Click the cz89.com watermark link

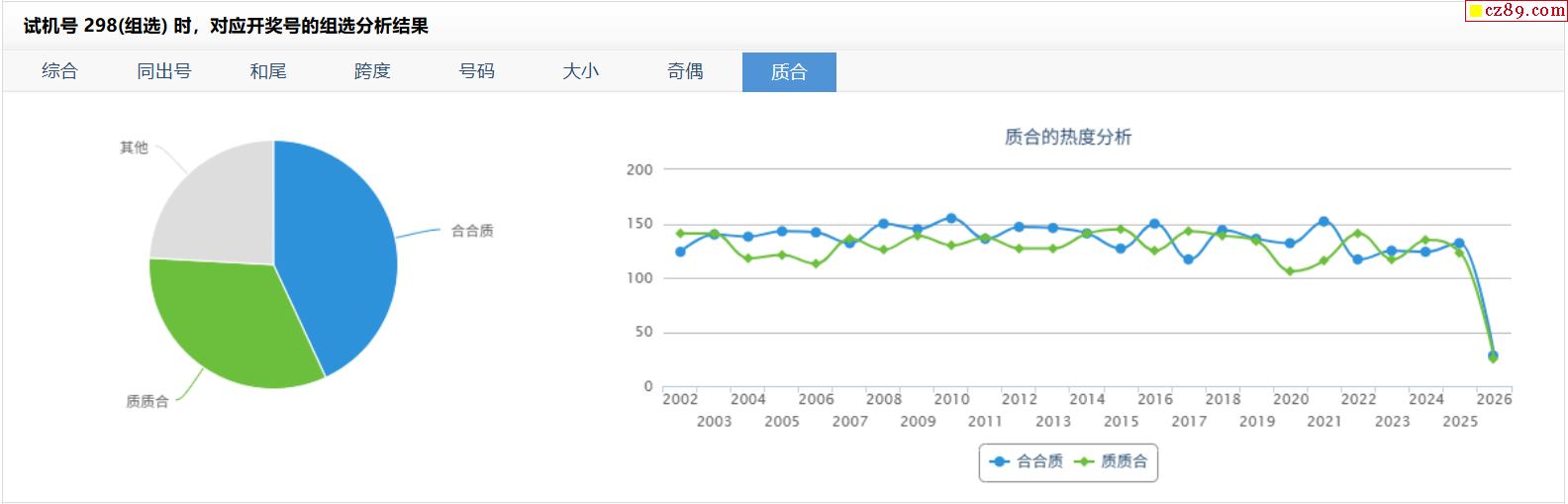1517,11
